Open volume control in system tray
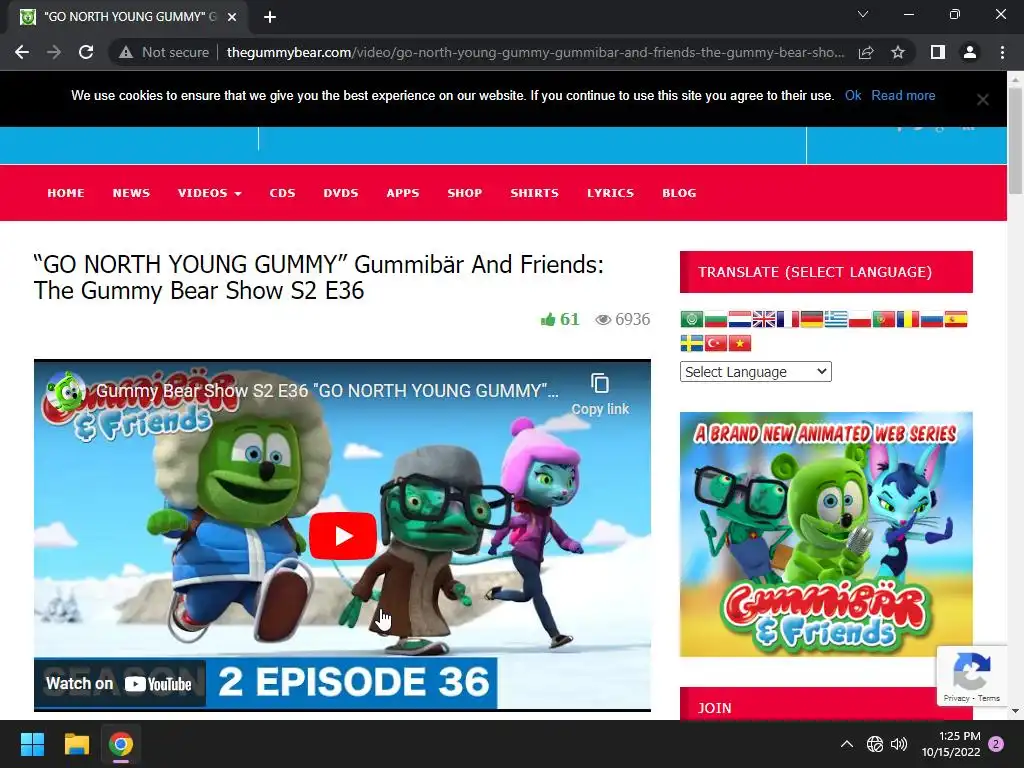 (x=899, y=744)
